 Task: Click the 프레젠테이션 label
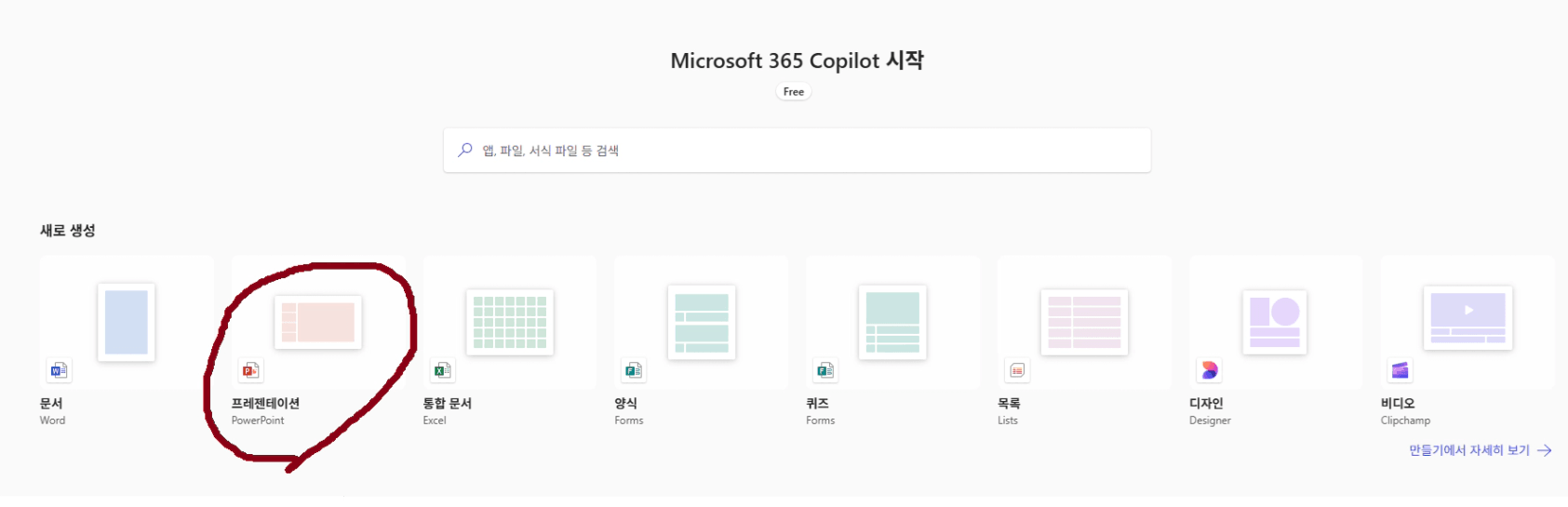pyautogui.click(x=265, y=403)
